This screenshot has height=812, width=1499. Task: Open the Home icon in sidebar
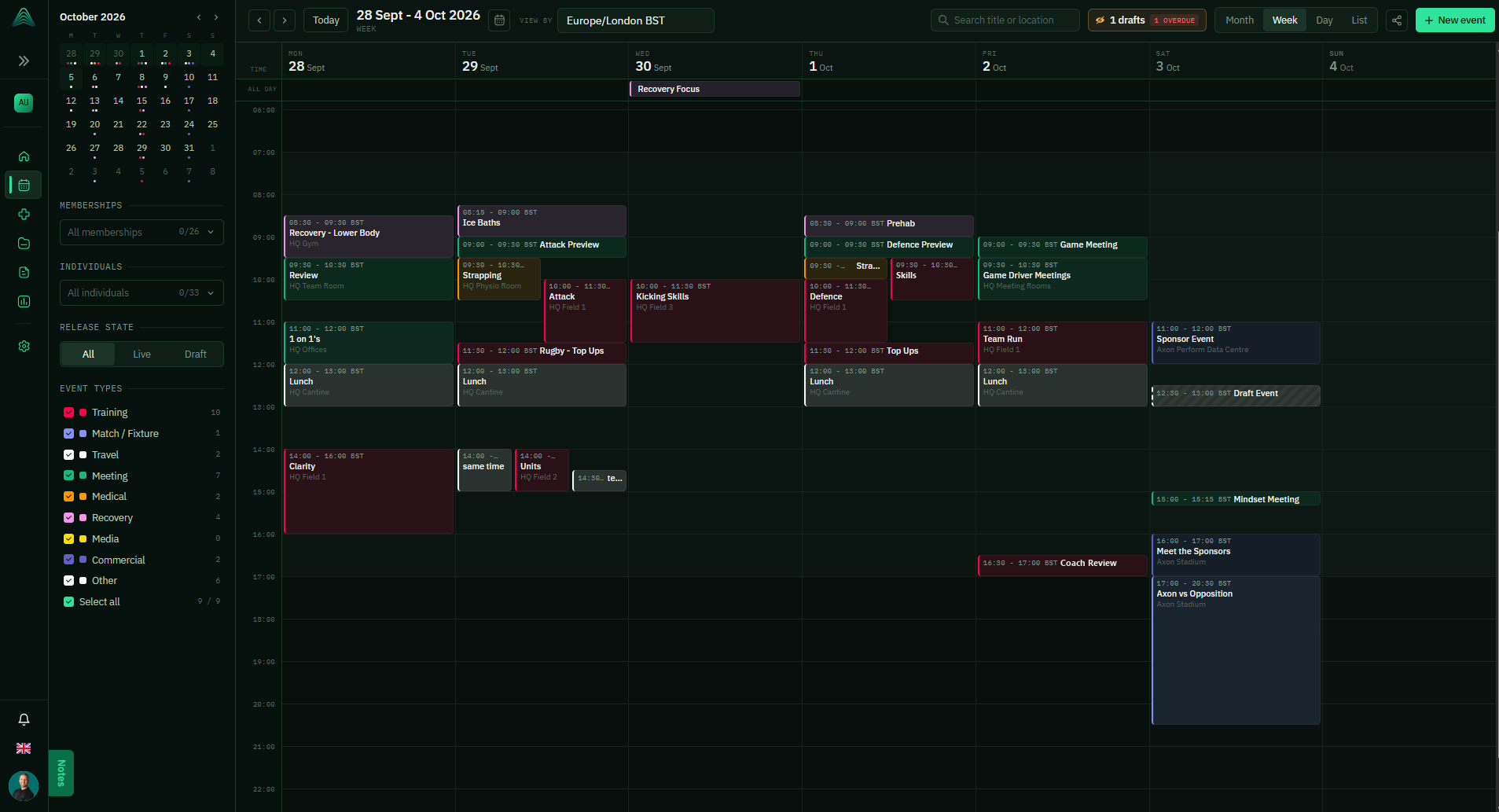[24, 156]
